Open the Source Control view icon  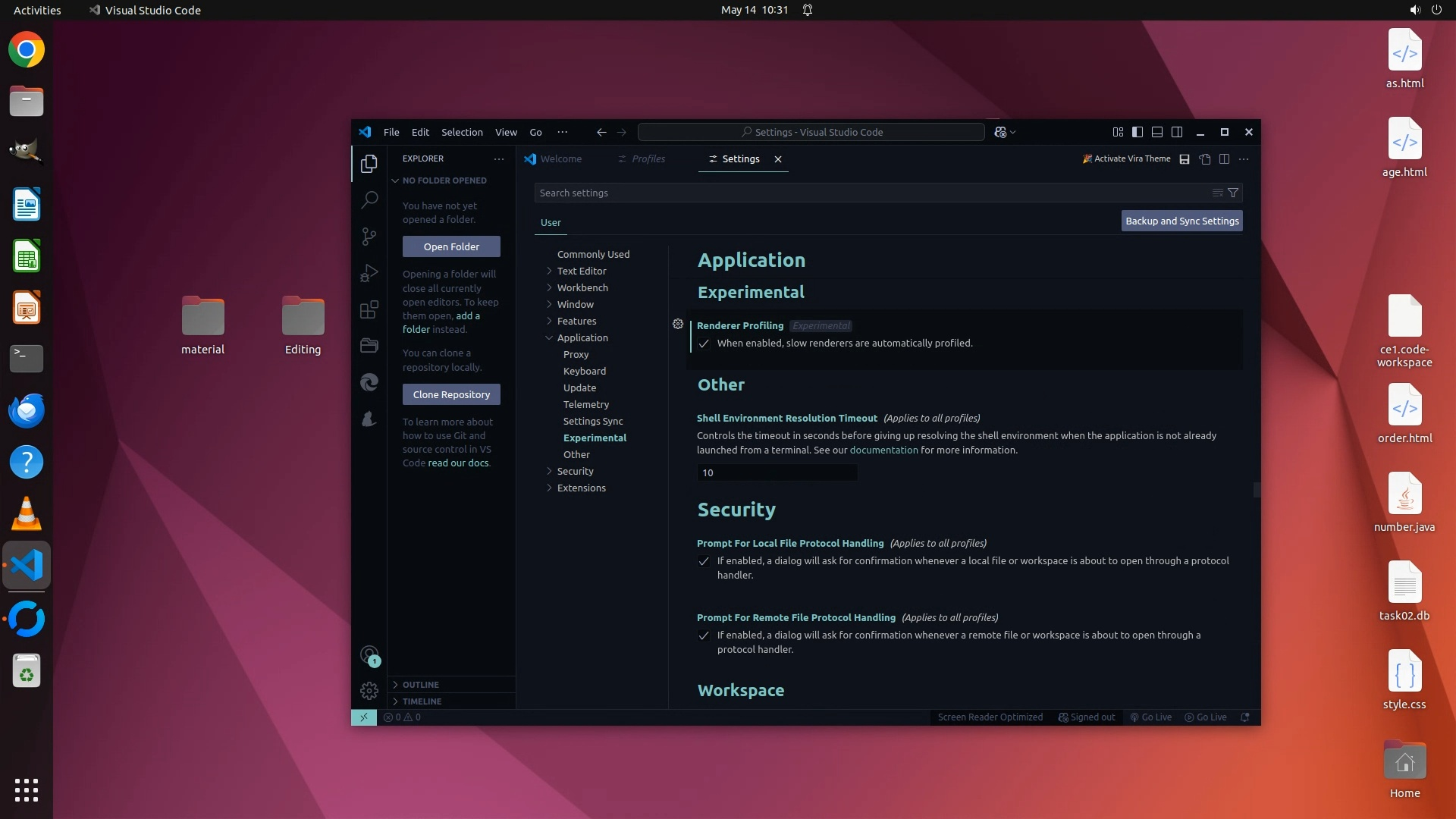click(369, 237)
